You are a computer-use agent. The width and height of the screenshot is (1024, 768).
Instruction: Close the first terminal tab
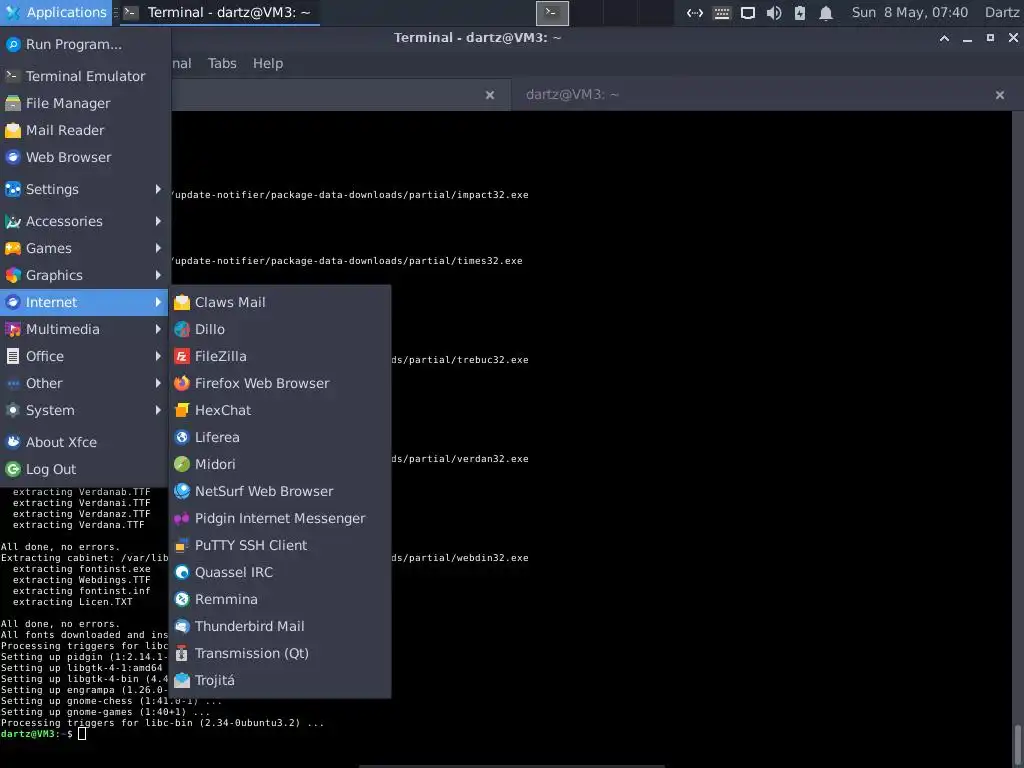[x=490, y=95]
